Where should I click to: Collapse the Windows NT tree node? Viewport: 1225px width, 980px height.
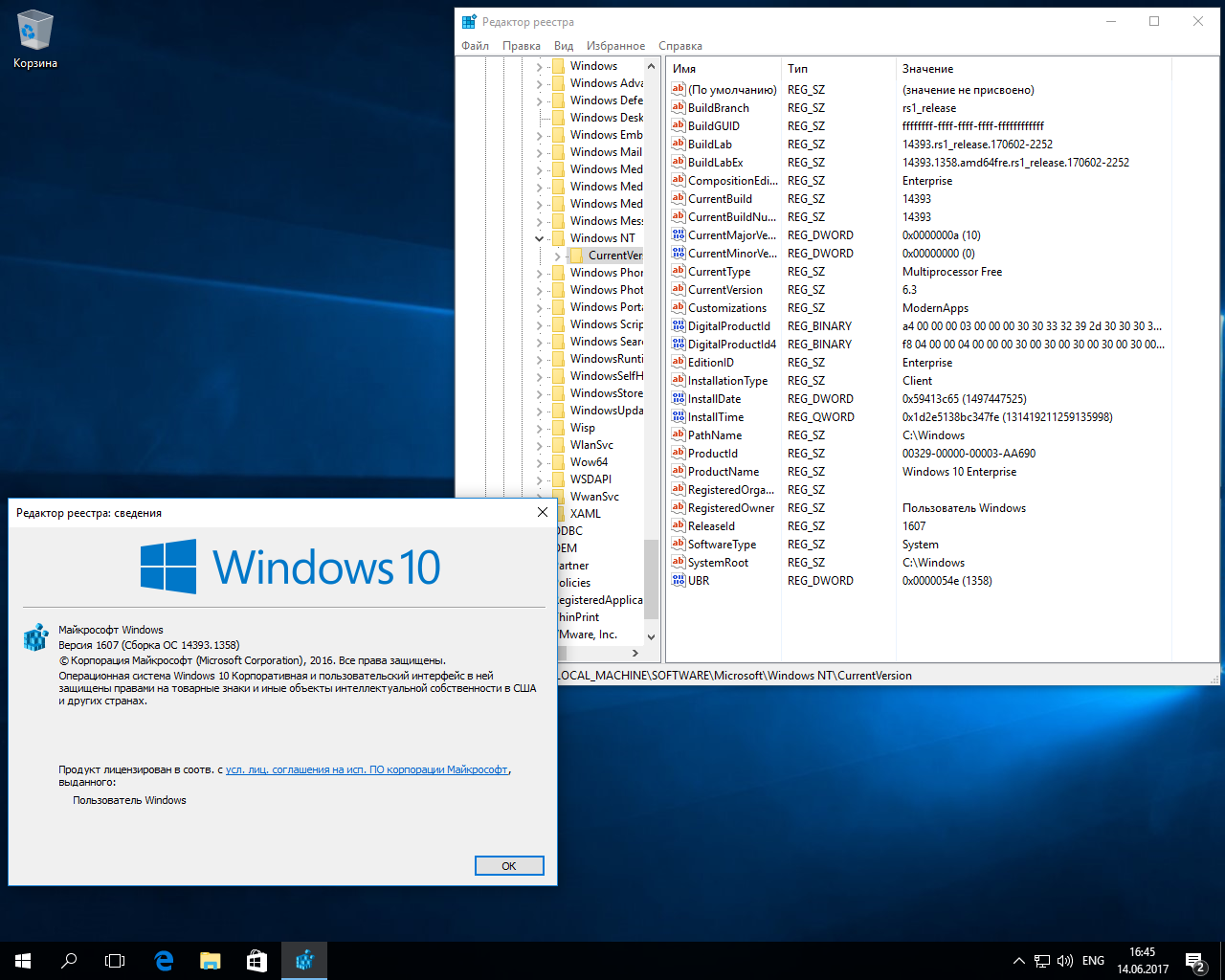point(539,238)
